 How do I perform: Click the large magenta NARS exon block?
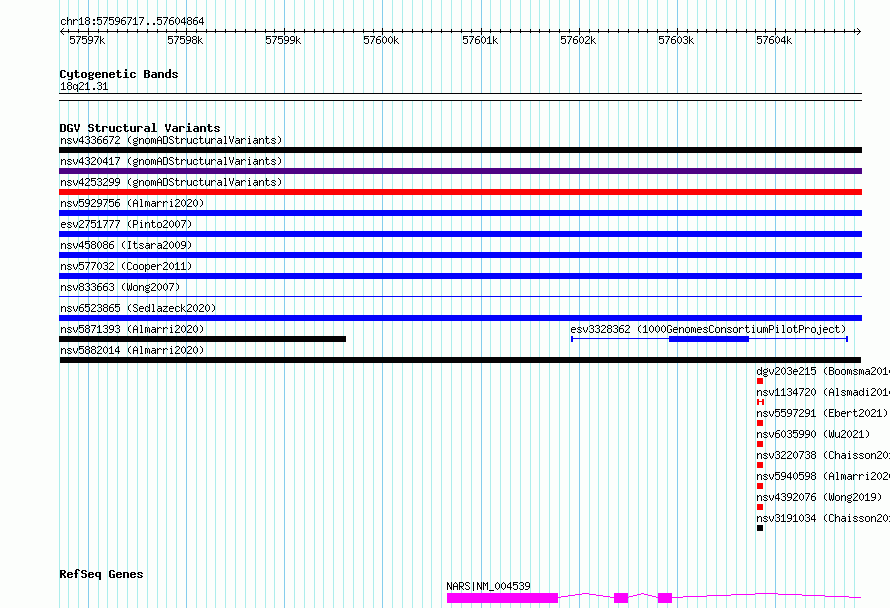[x=502, y=598]
